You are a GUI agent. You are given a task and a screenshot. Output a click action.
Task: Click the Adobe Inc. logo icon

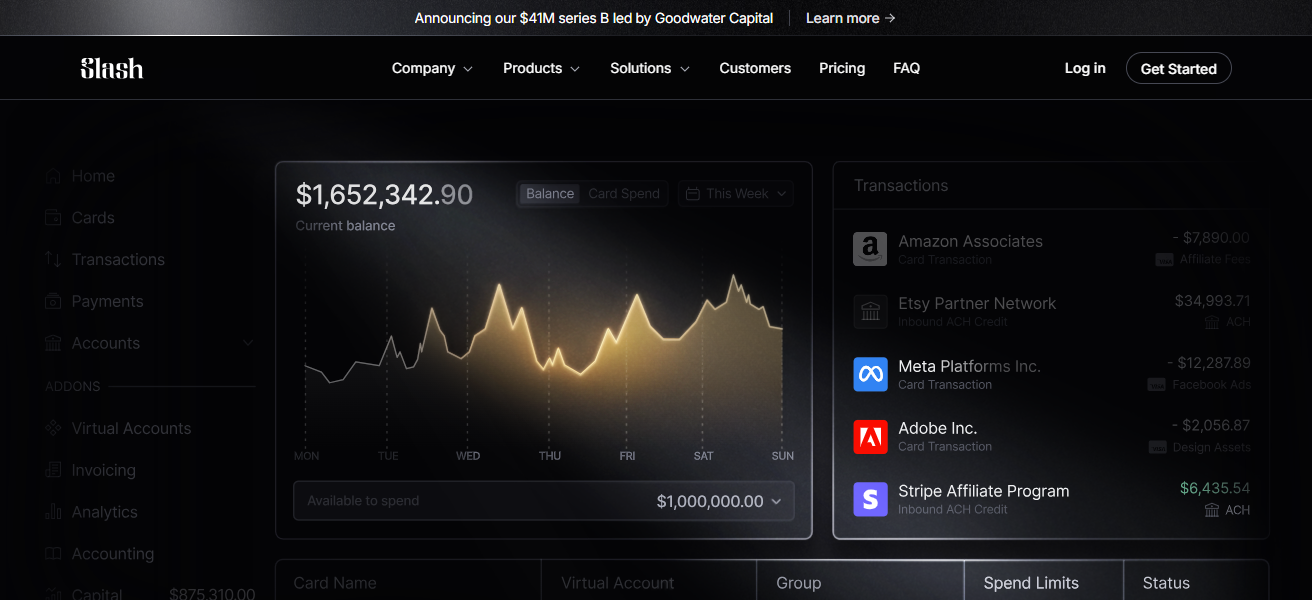870,437
